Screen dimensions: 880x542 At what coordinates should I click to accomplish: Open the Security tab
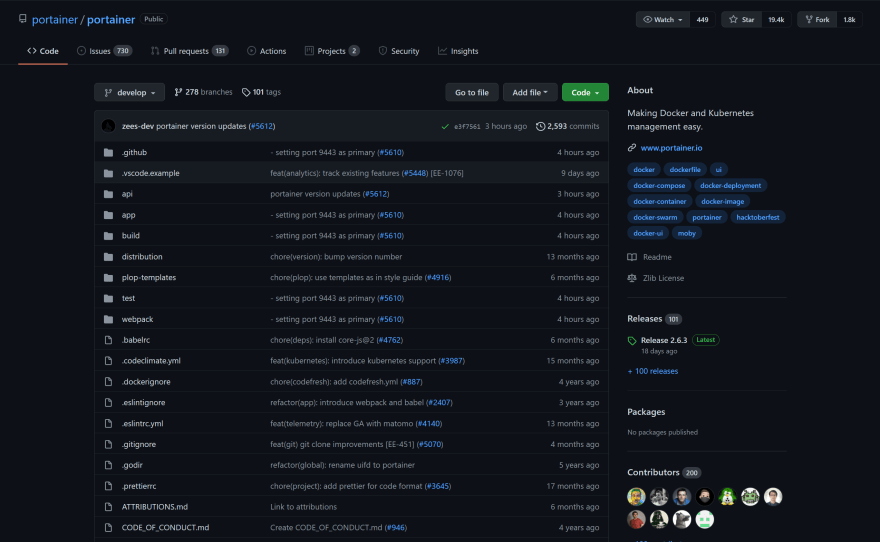(399, 51)
